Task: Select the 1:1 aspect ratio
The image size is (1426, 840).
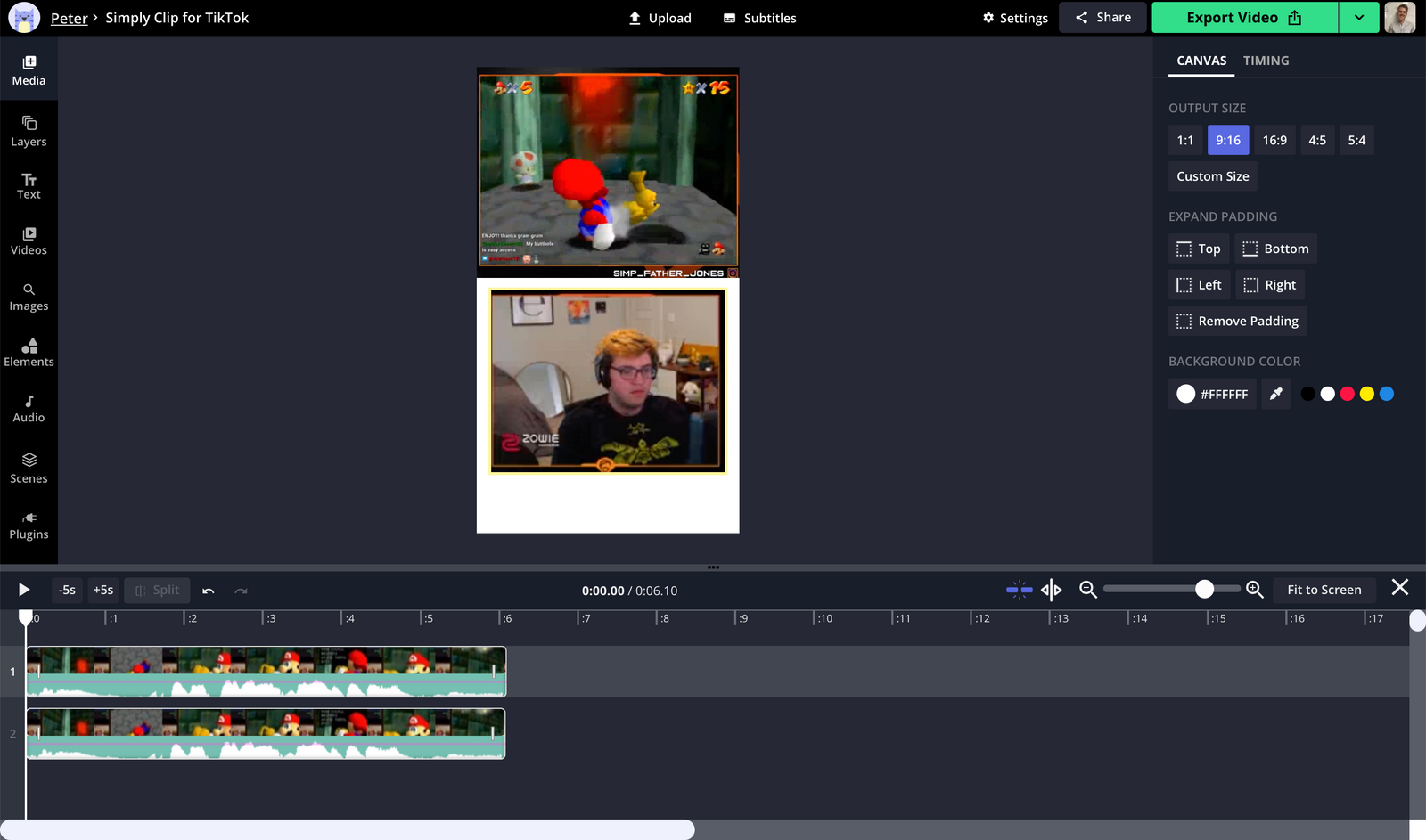Action: 1184,140
